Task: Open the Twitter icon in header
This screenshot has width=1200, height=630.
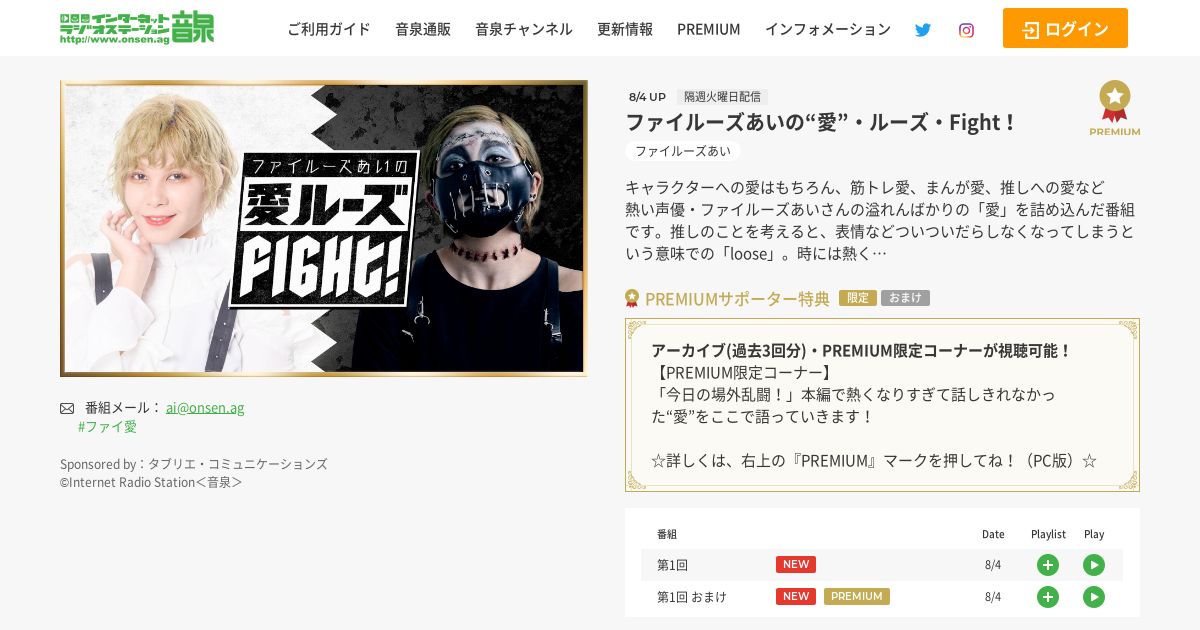Action: 922,30
